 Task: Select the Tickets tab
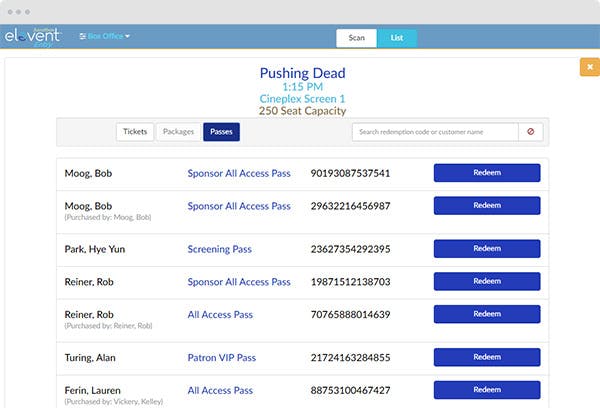135,132
